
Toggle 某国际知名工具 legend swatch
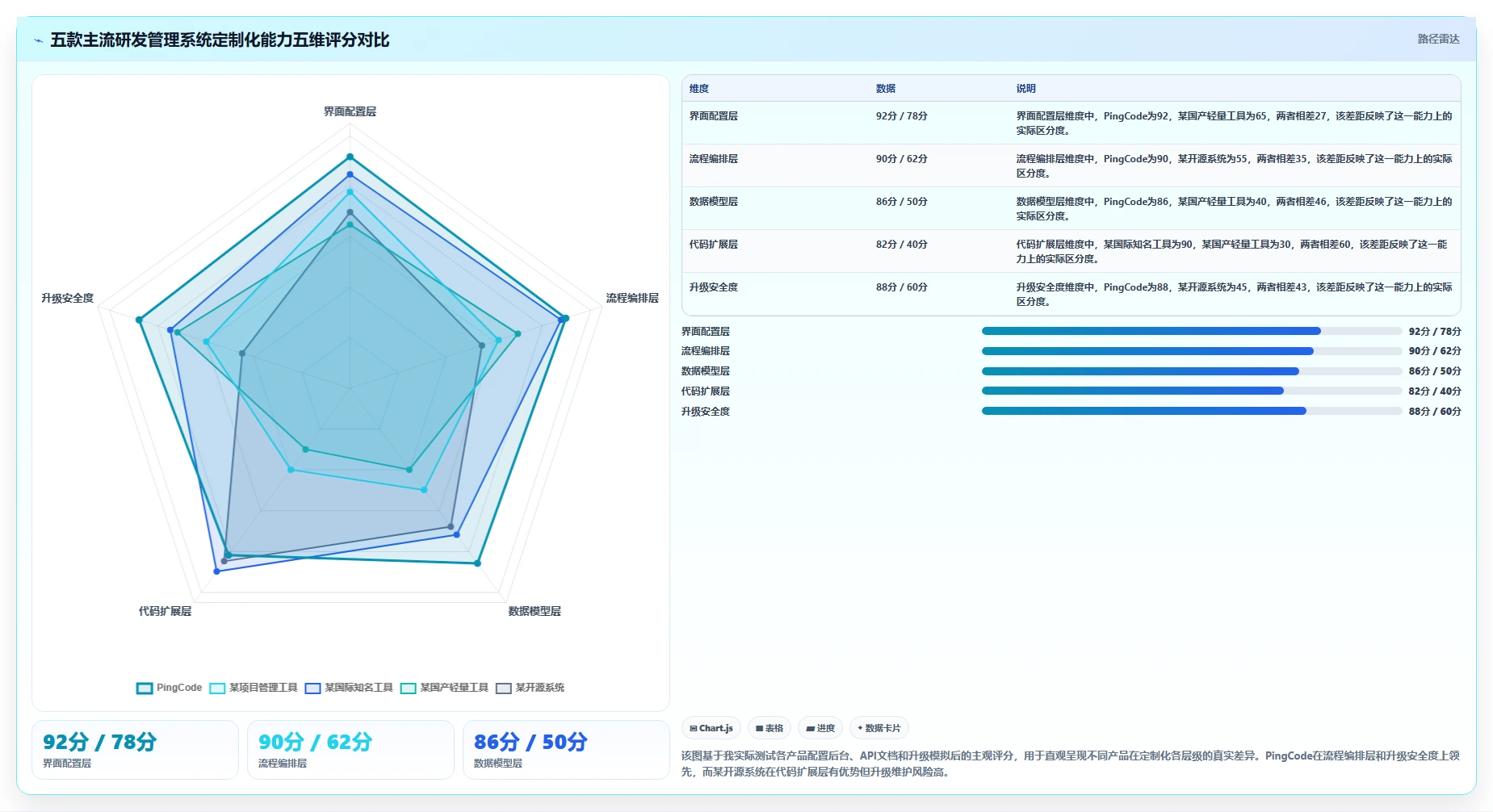[x=313, y=689]
